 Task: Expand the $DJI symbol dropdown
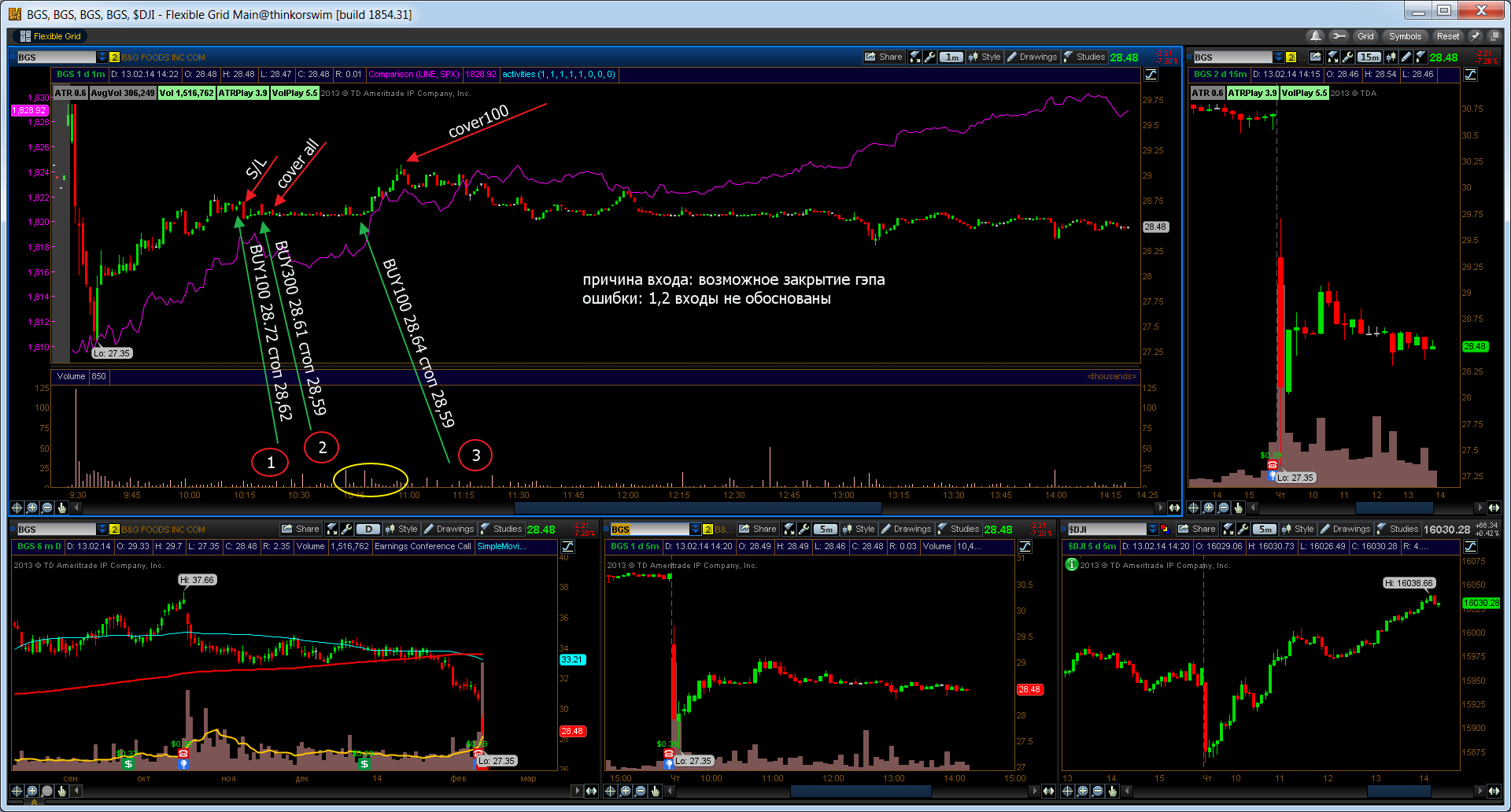pyautogui.click(x=1153, y=530)
